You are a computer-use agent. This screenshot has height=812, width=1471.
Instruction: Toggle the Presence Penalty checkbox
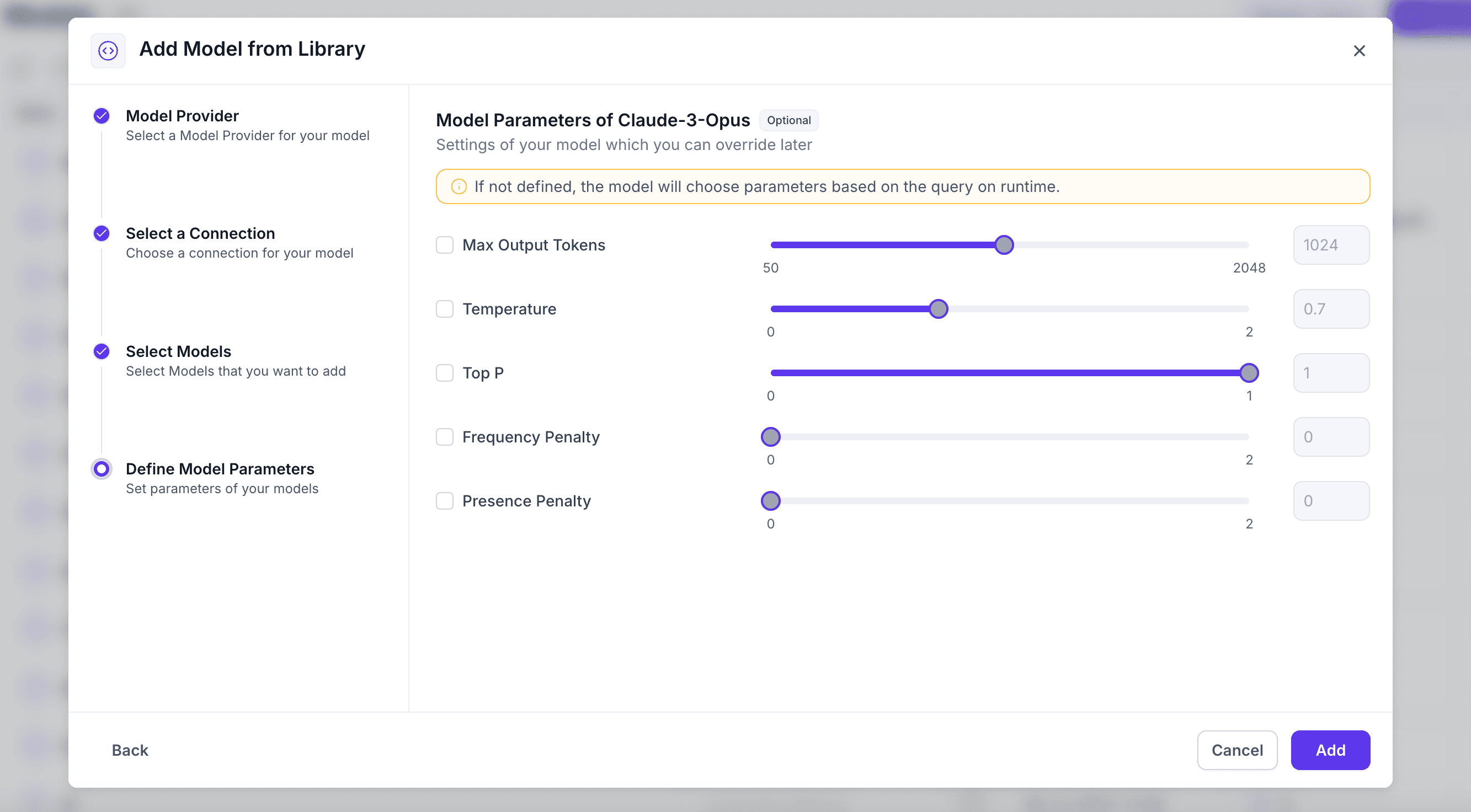pos(444,501)
